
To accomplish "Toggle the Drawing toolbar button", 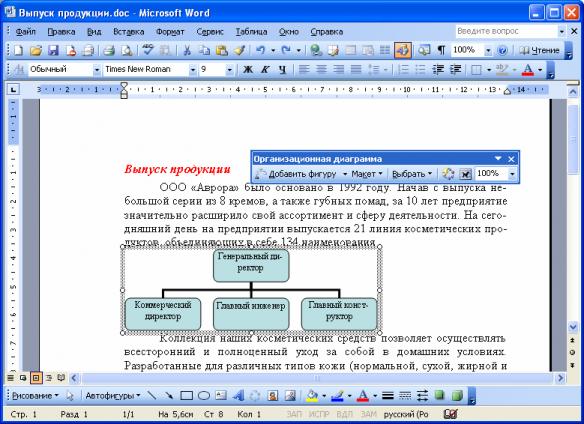I will click(x=403, y=50).
